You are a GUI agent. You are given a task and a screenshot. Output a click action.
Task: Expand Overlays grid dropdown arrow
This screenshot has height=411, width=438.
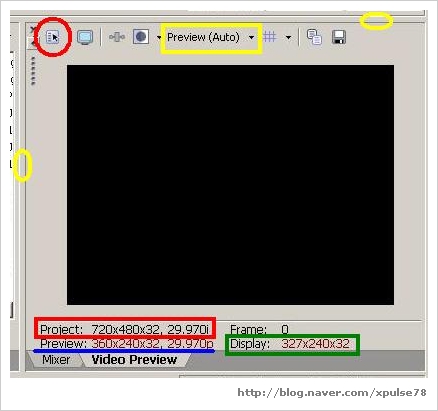tap(288, 37)
